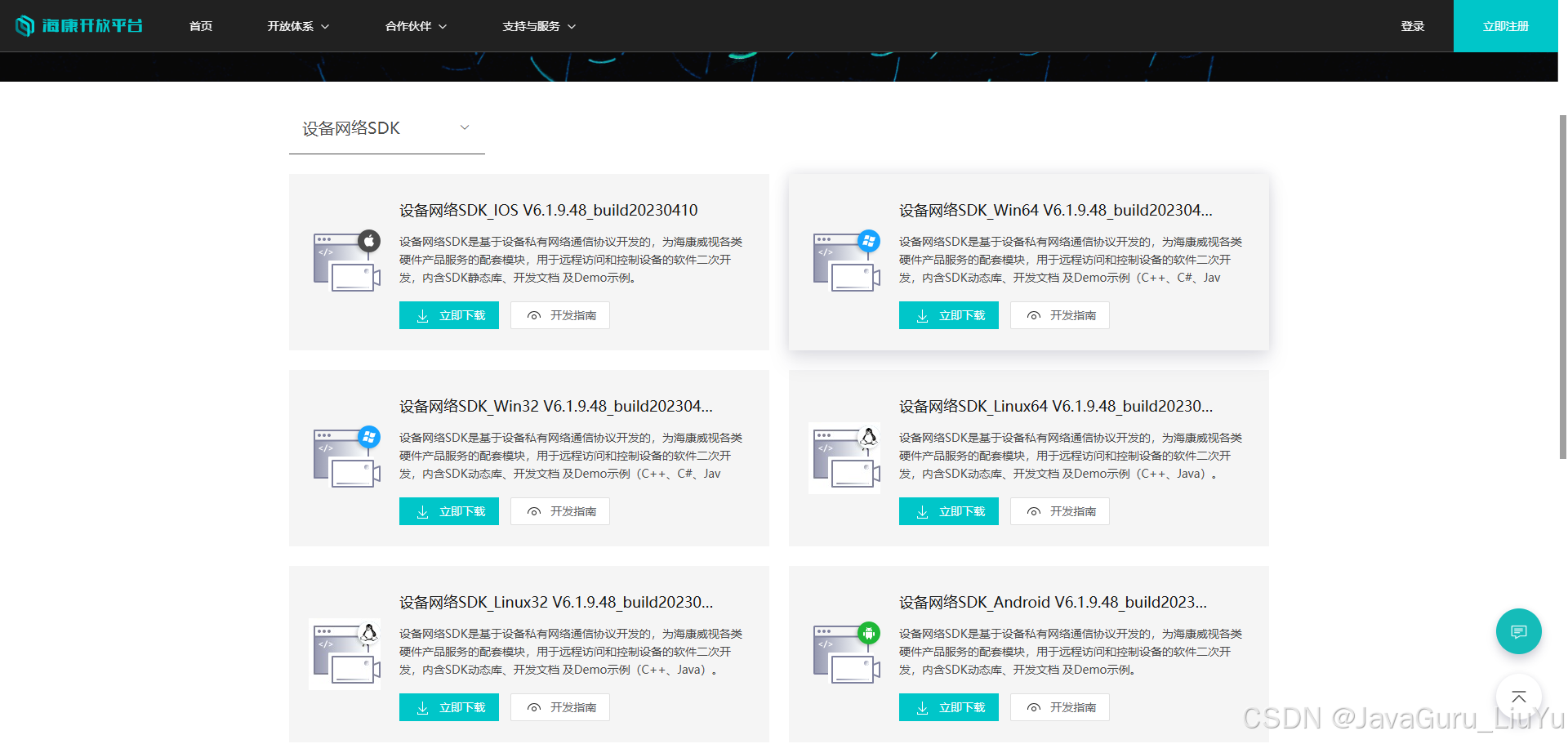Click the iOS SDK description paragraph

point(571,260)
